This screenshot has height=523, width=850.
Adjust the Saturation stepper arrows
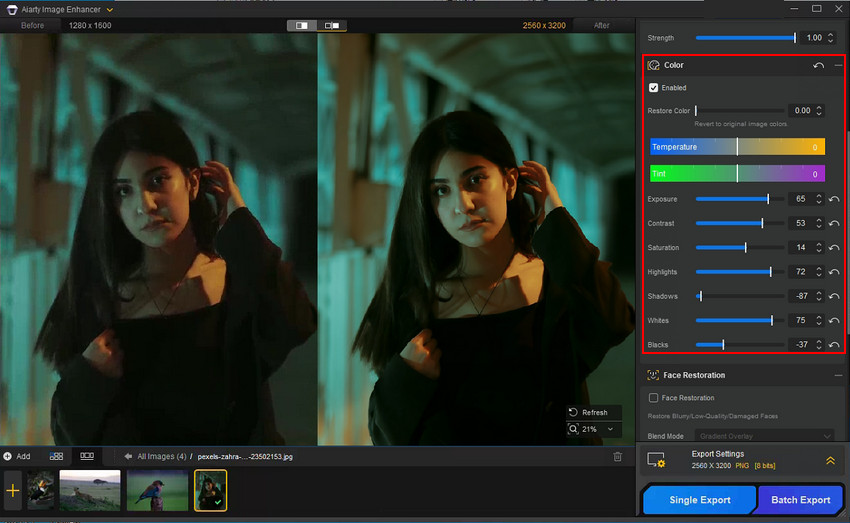[819, 248]
